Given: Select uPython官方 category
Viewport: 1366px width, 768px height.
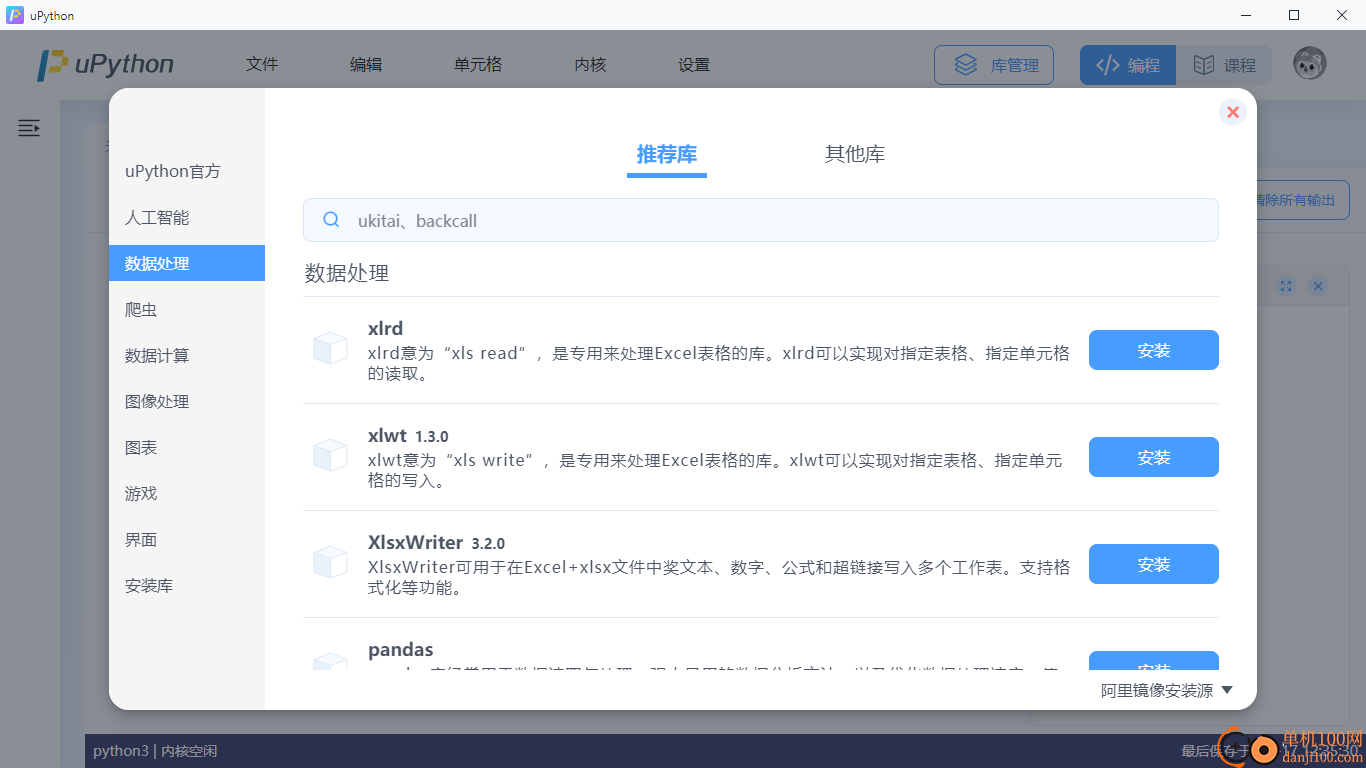Looking at the screenshot, I should 187,171.
